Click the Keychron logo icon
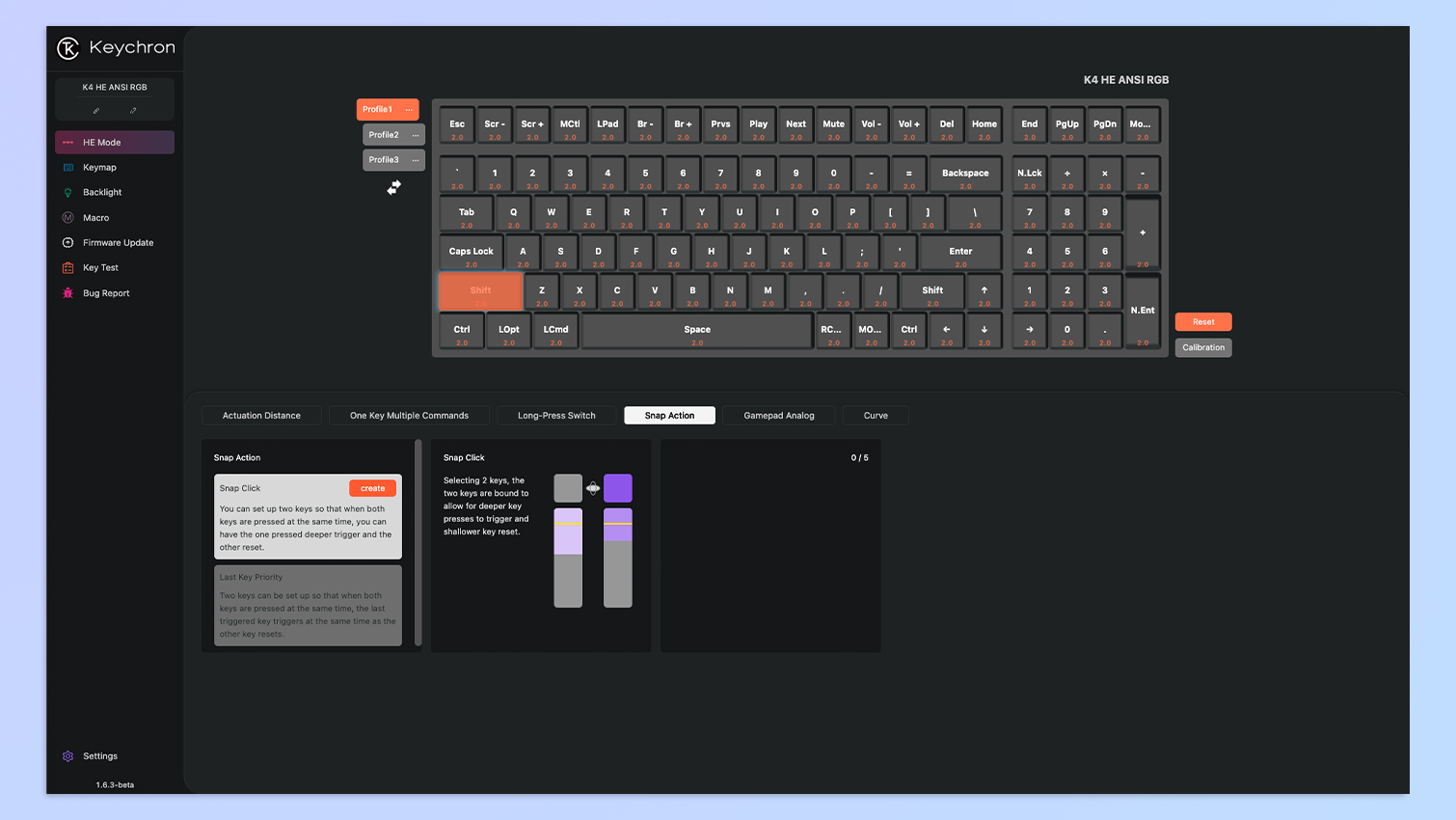The width and height of the screenshot is (1456, 820). 67,48
